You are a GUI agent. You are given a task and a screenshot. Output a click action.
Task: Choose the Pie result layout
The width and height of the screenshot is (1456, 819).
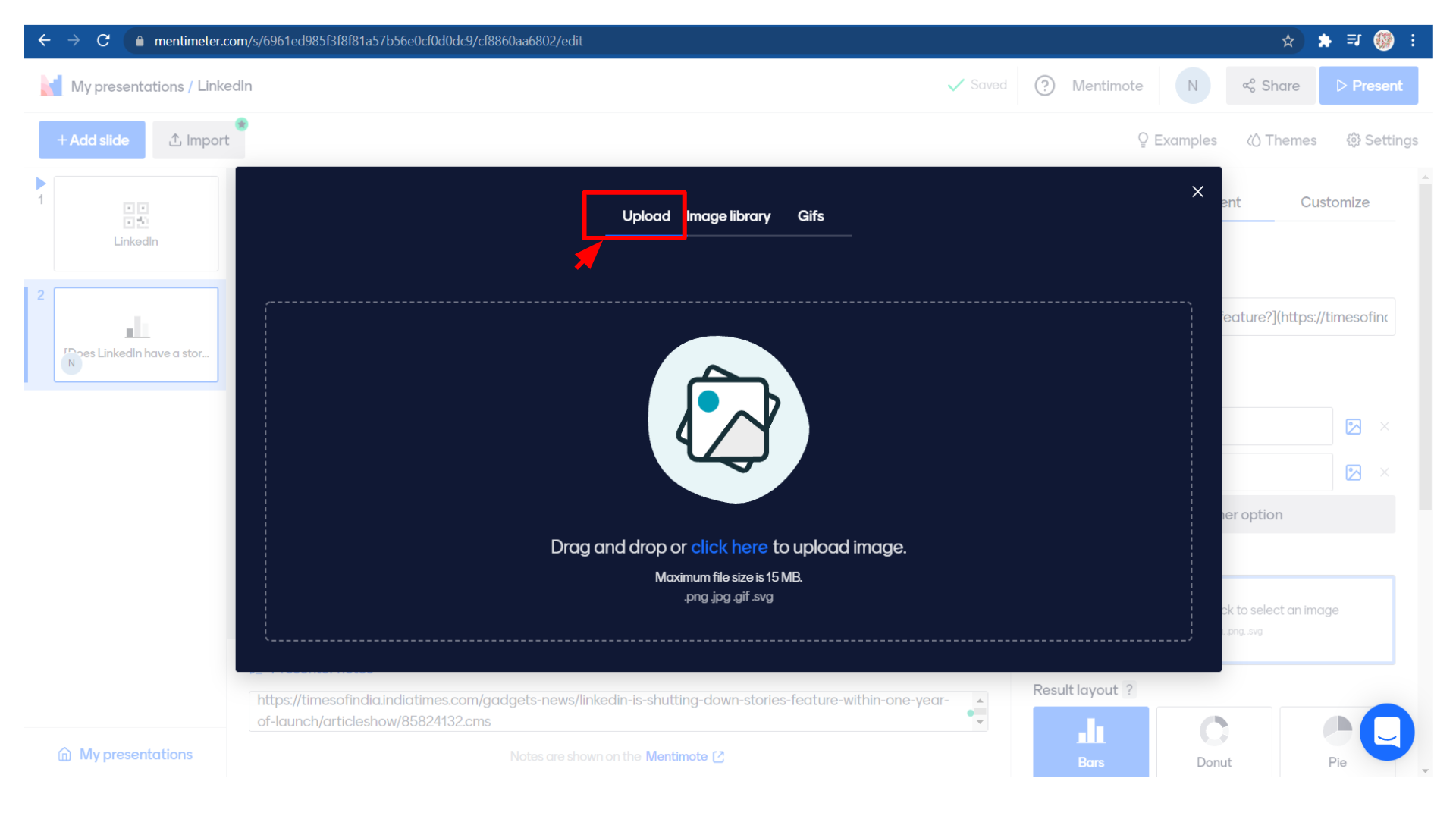click(x=1336, y=742)
